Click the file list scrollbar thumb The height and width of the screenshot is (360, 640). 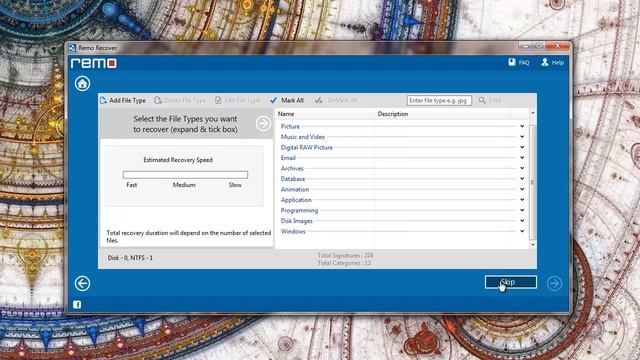(x=532, y=182)
